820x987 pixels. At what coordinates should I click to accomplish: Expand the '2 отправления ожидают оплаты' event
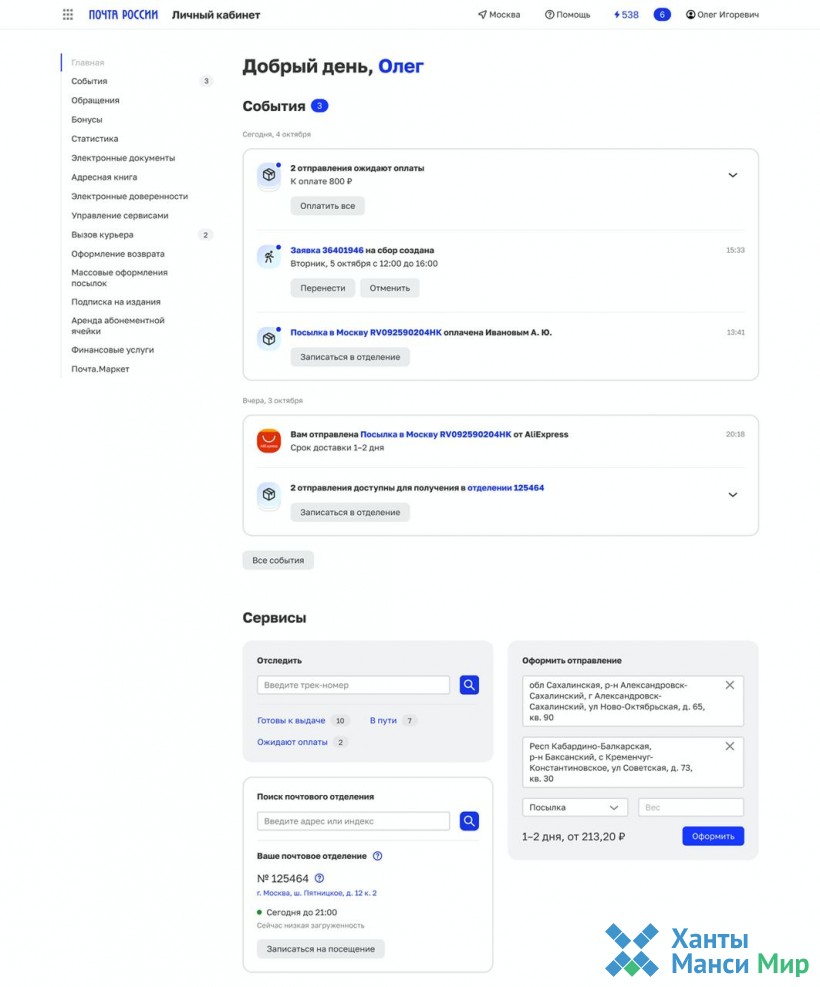pyautogui.click(x=732, y=175)
